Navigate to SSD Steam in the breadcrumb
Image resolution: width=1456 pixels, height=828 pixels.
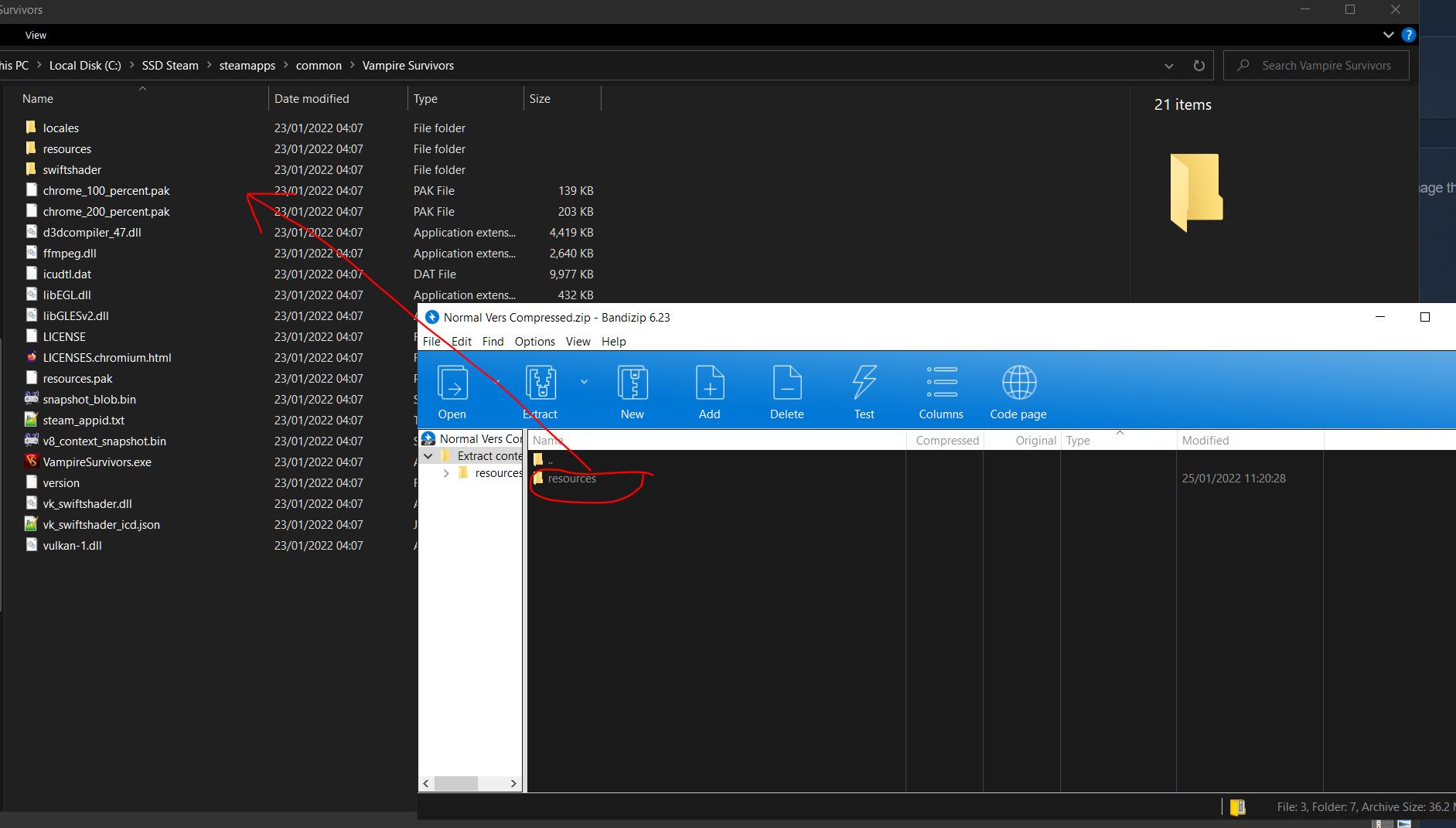170,66
